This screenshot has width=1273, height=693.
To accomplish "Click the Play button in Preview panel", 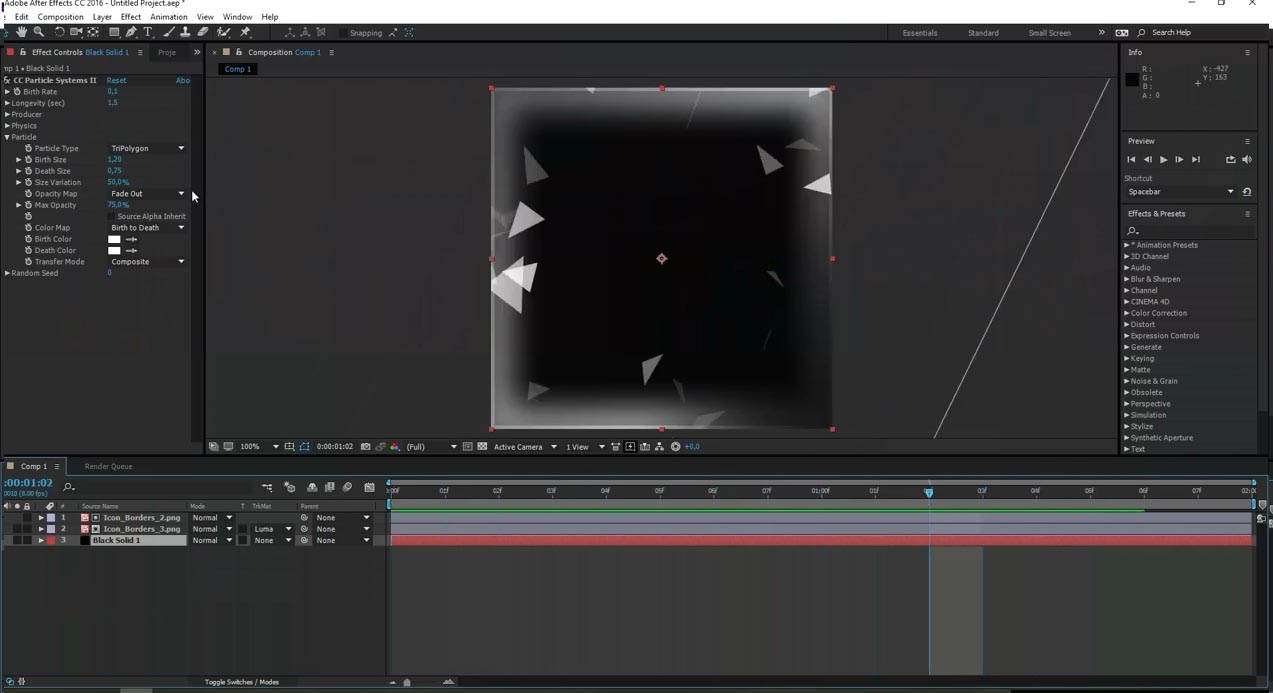I will pos(1163,159).
